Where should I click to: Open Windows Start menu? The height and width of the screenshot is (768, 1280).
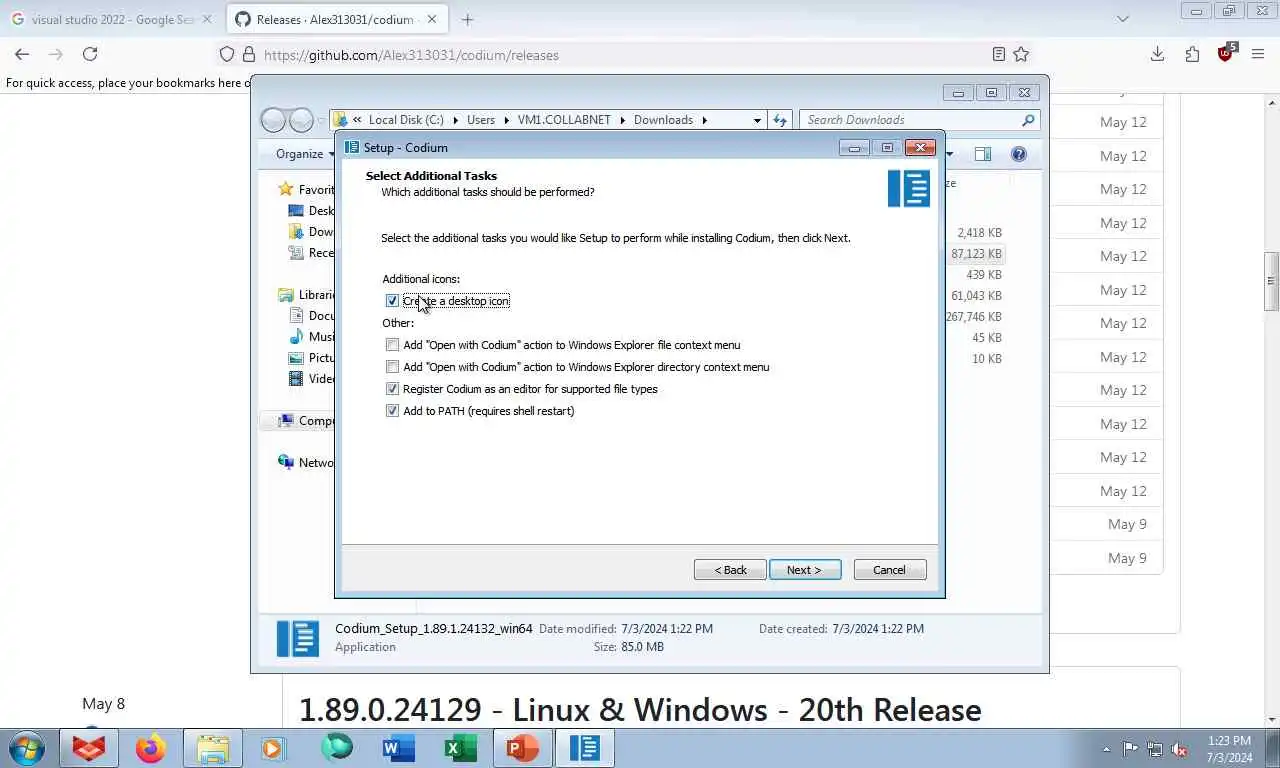coord(26,748)
